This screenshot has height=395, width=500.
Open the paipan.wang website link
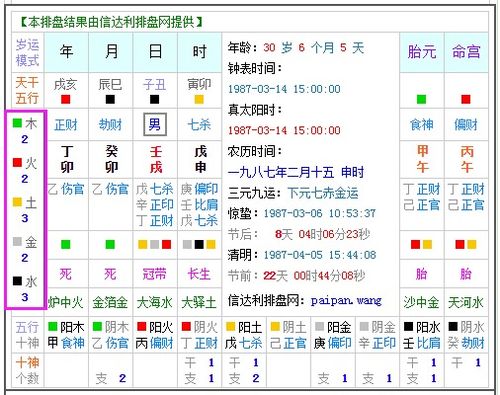346,301
